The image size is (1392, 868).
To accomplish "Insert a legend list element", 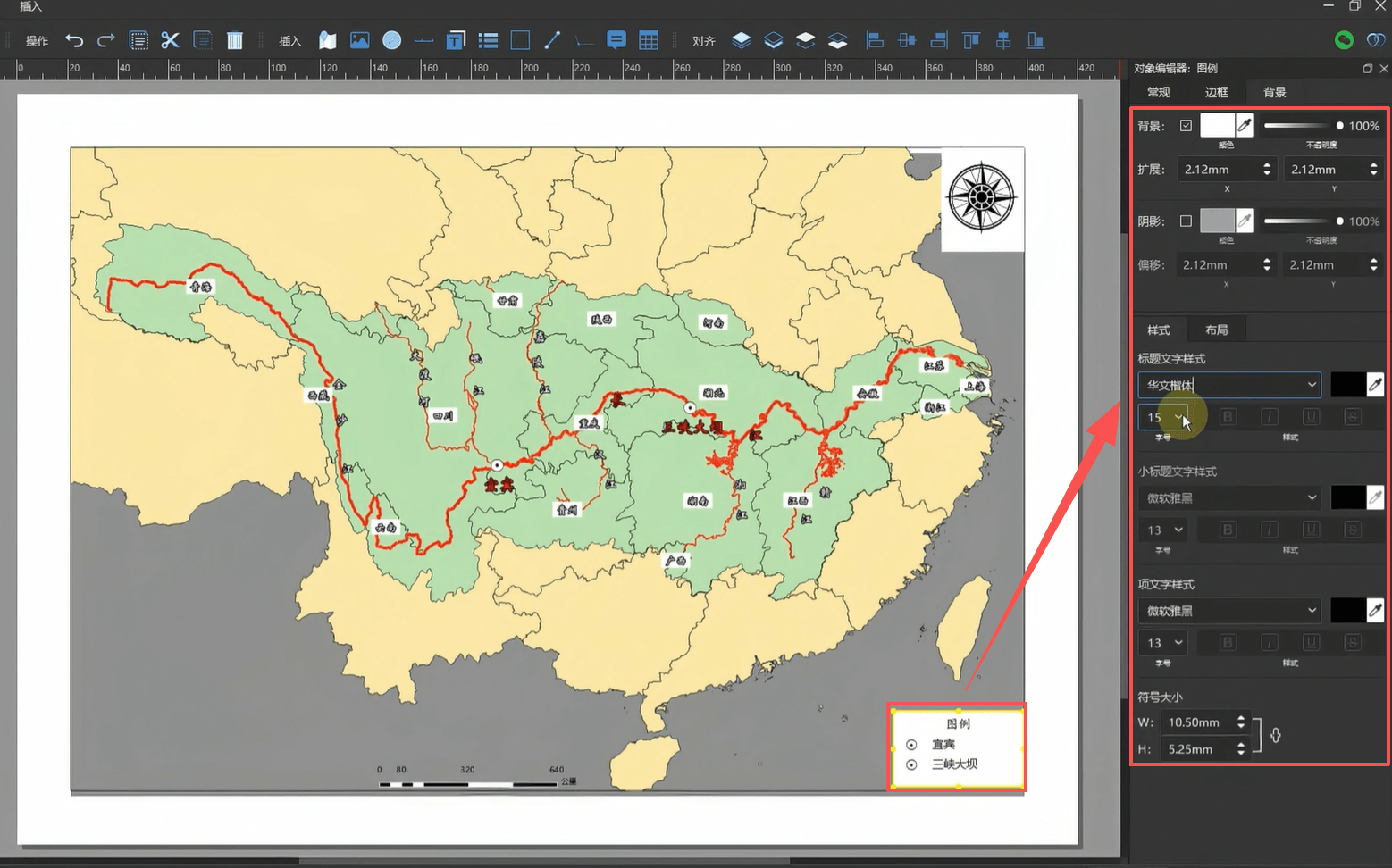I will 488,40.
